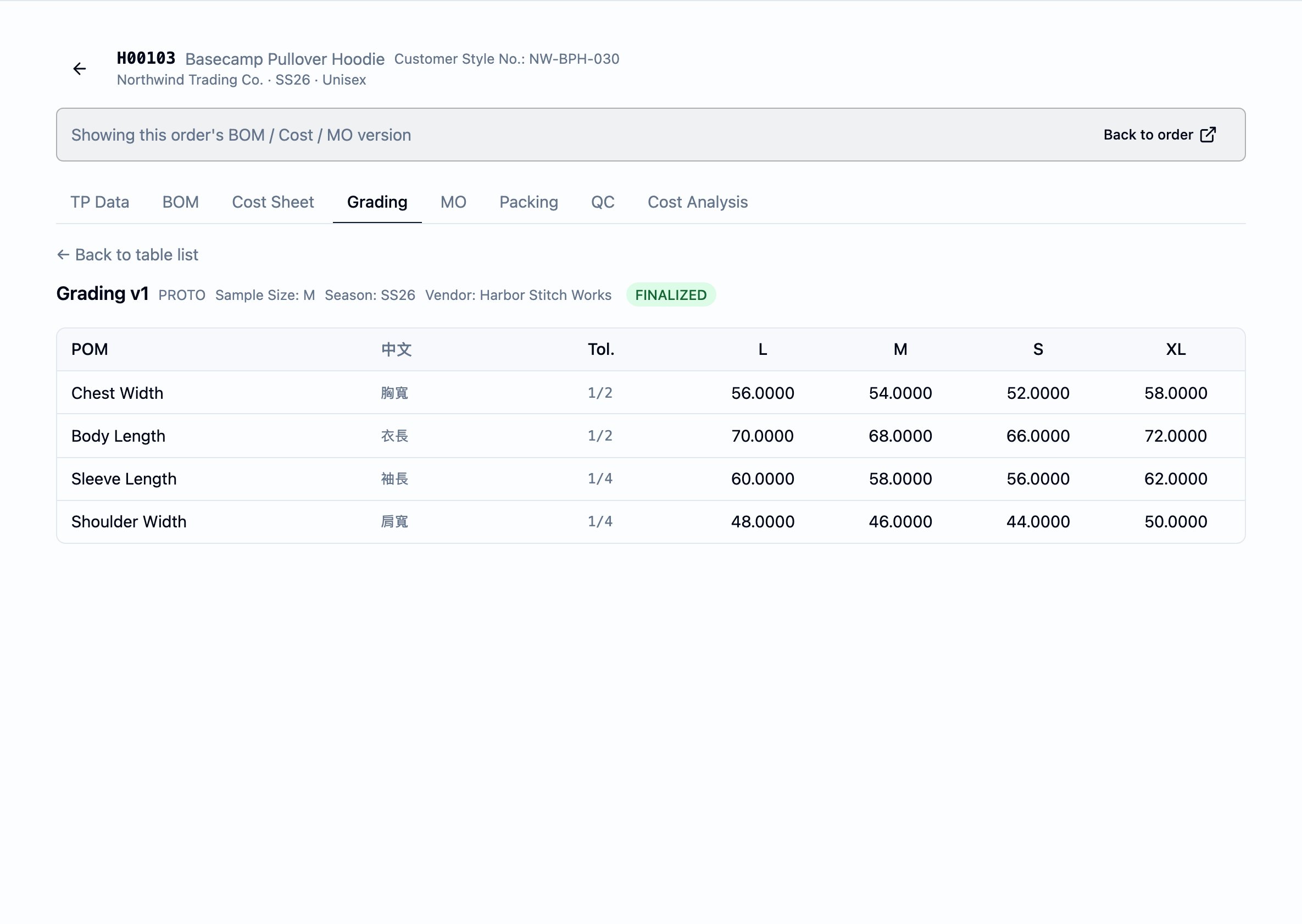Click the S size column header
Image resolution: width=1302 pixels, height=924 pixels.
coord(1038,349)
